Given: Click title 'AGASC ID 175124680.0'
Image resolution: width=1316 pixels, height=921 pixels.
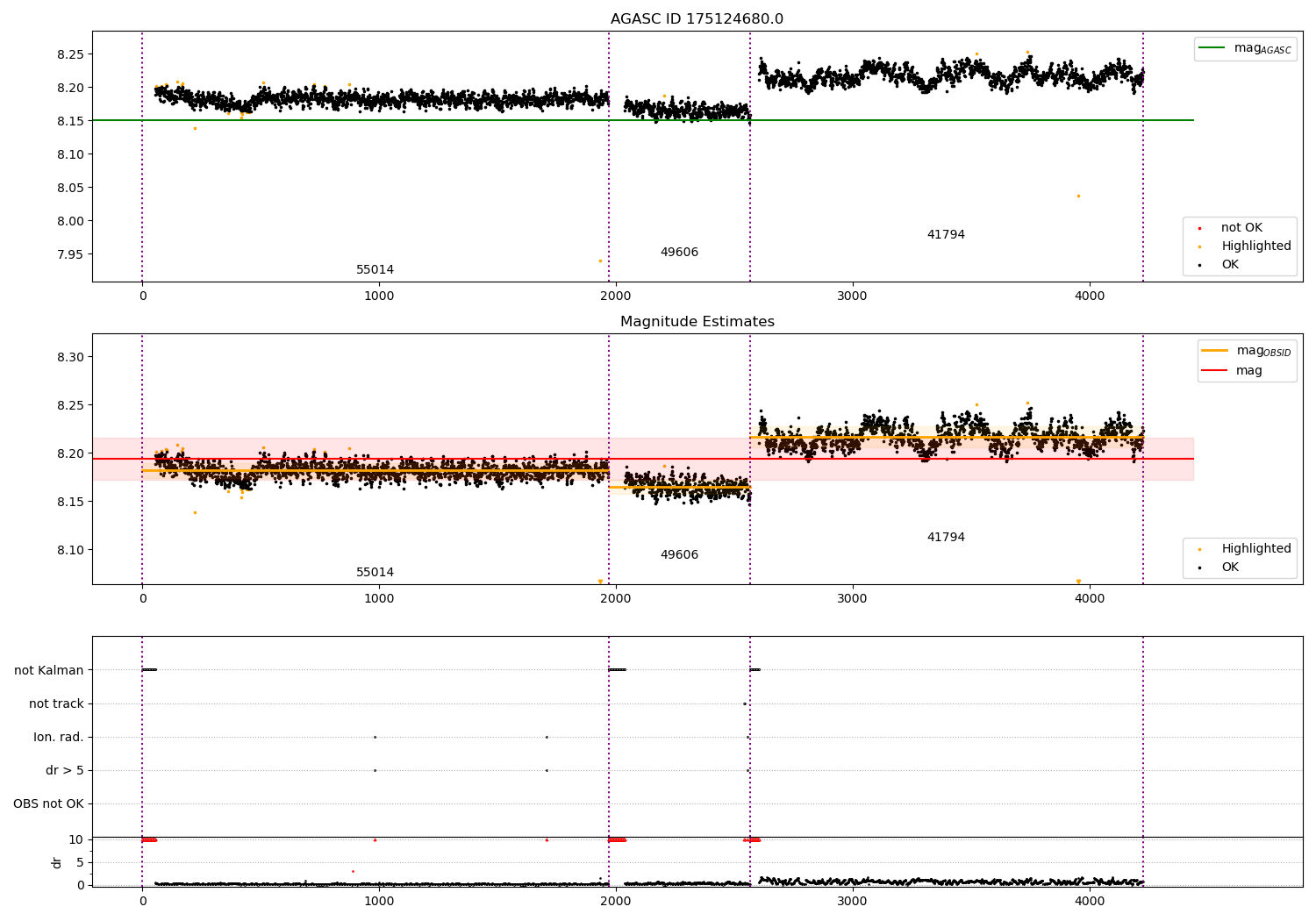Looking at the screenshot, I should 697,19.
